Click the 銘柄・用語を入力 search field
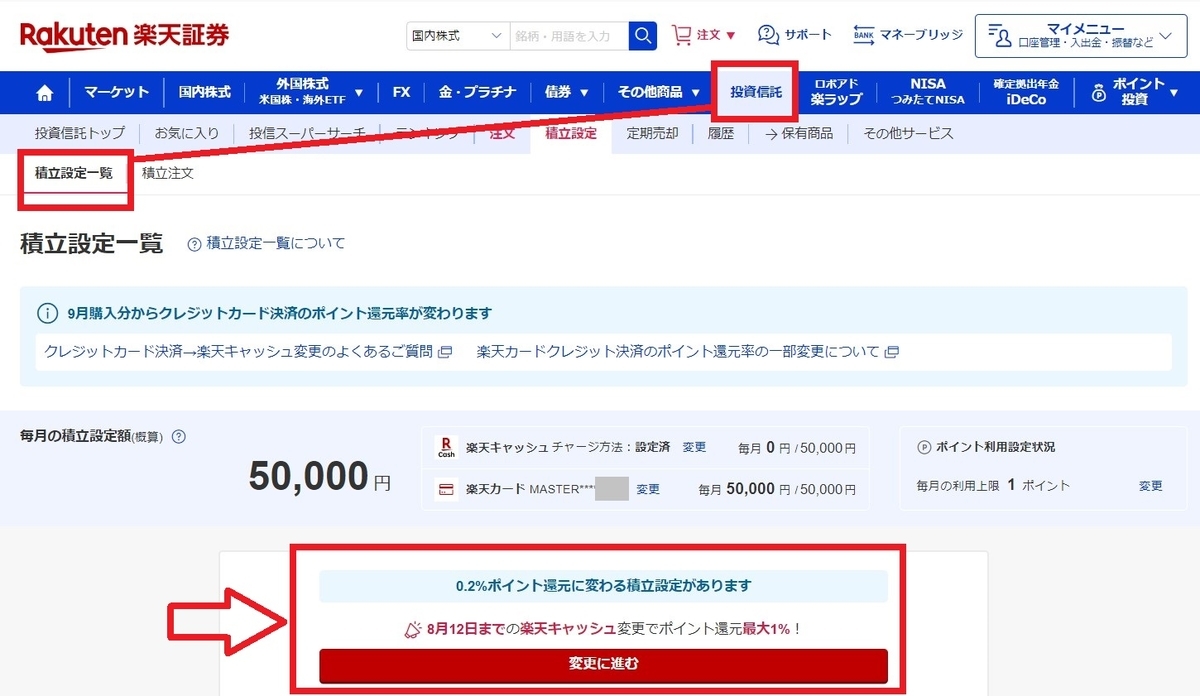Screen dimensions: 1200x696 (x=569, y=35)
